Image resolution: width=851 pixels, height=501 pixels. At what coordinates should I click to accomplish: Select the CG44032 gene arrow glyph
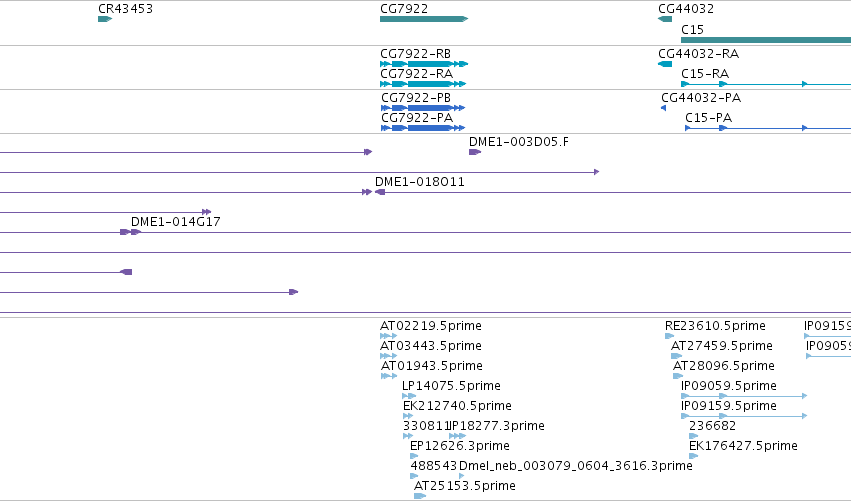click(x=665, y=19)
